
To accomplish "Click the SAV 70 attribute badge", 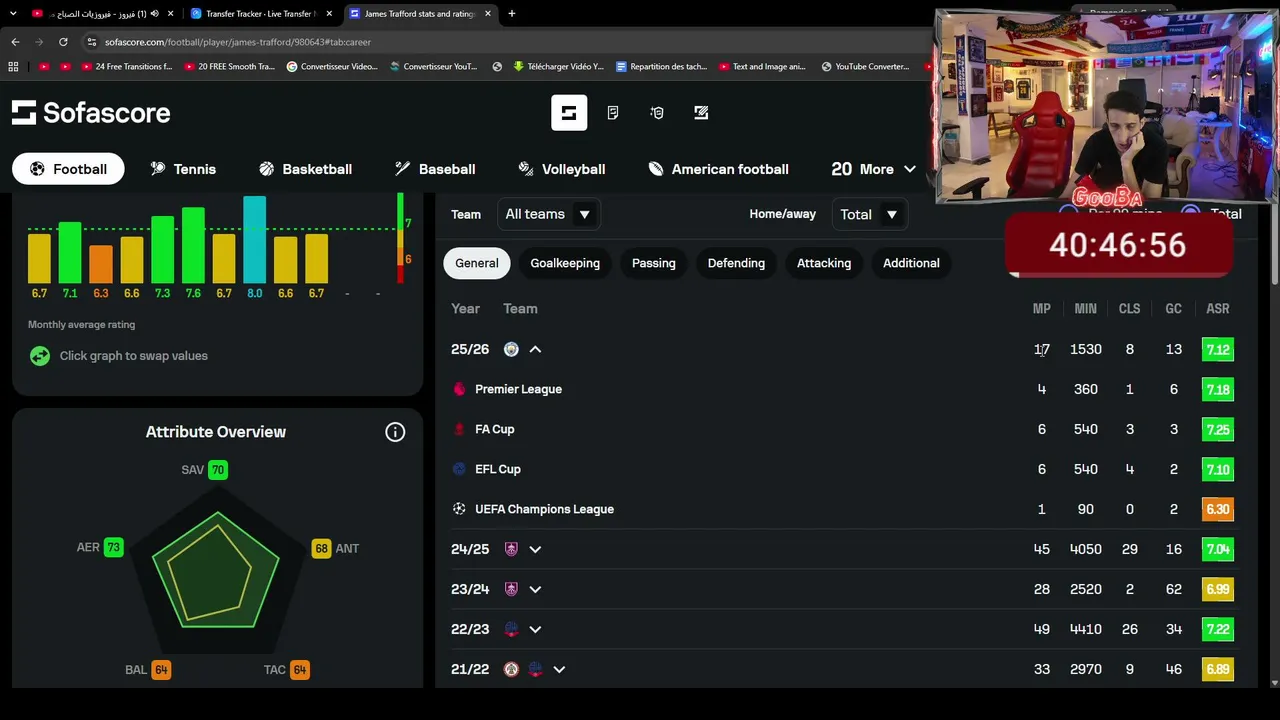I will pos(218,470).
